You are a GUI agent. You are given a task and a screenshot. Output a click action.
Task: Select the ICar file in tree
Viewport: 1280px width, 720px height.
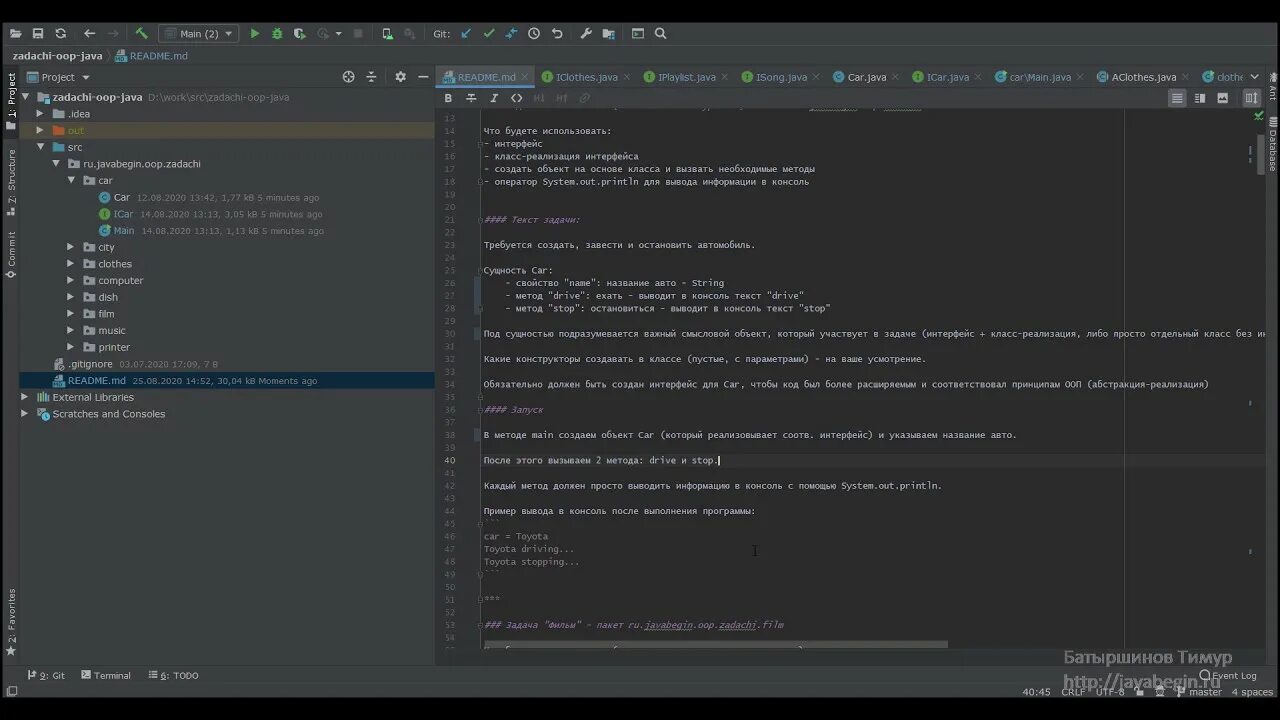123,214
